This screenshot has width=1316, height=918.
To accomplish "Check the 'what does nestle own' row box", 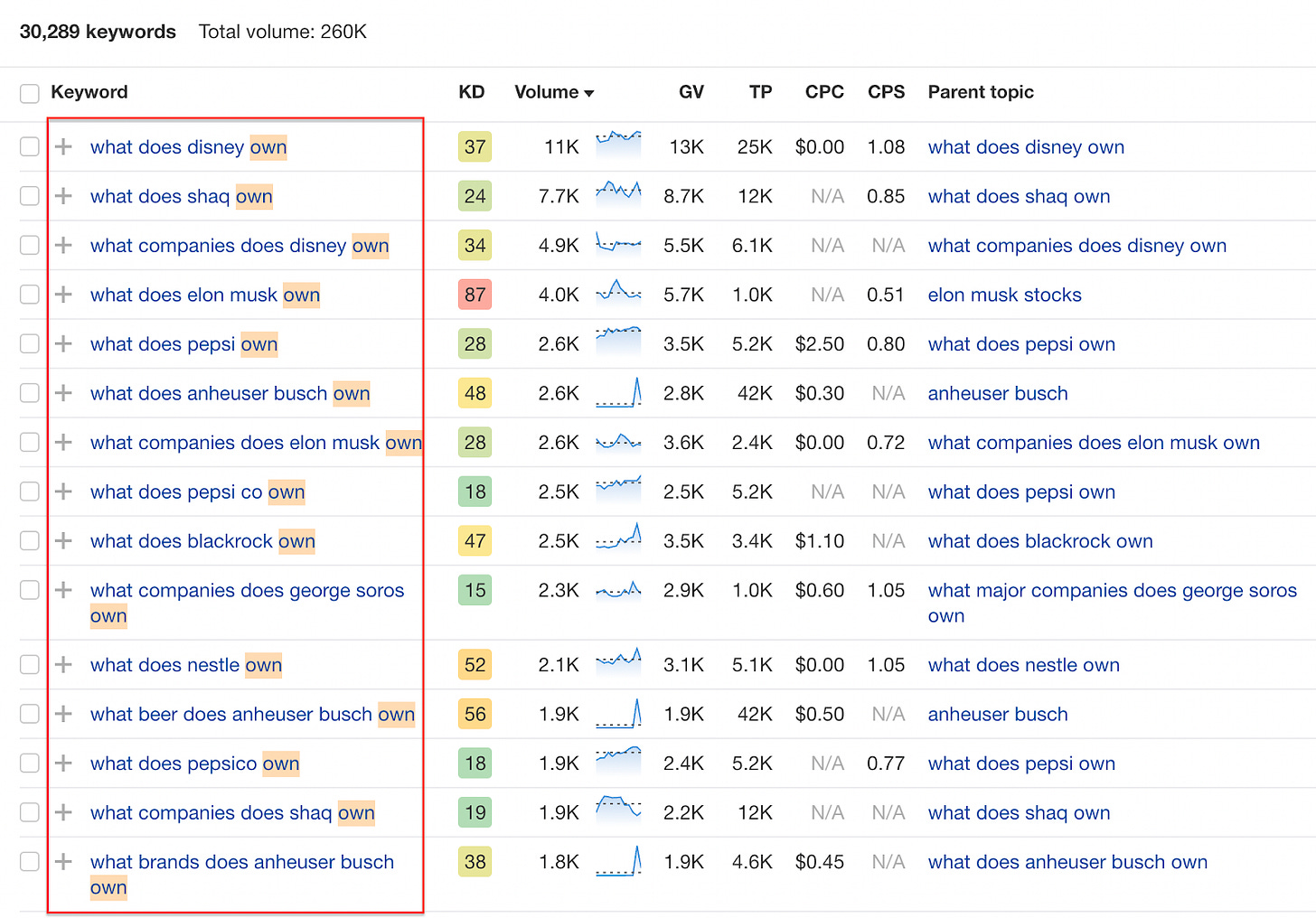I will 30,664.
